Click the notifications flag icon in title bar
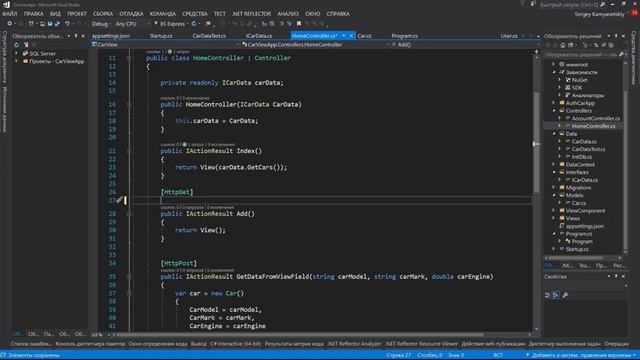Viewport: 640px width, 360px height. (522, 4)
